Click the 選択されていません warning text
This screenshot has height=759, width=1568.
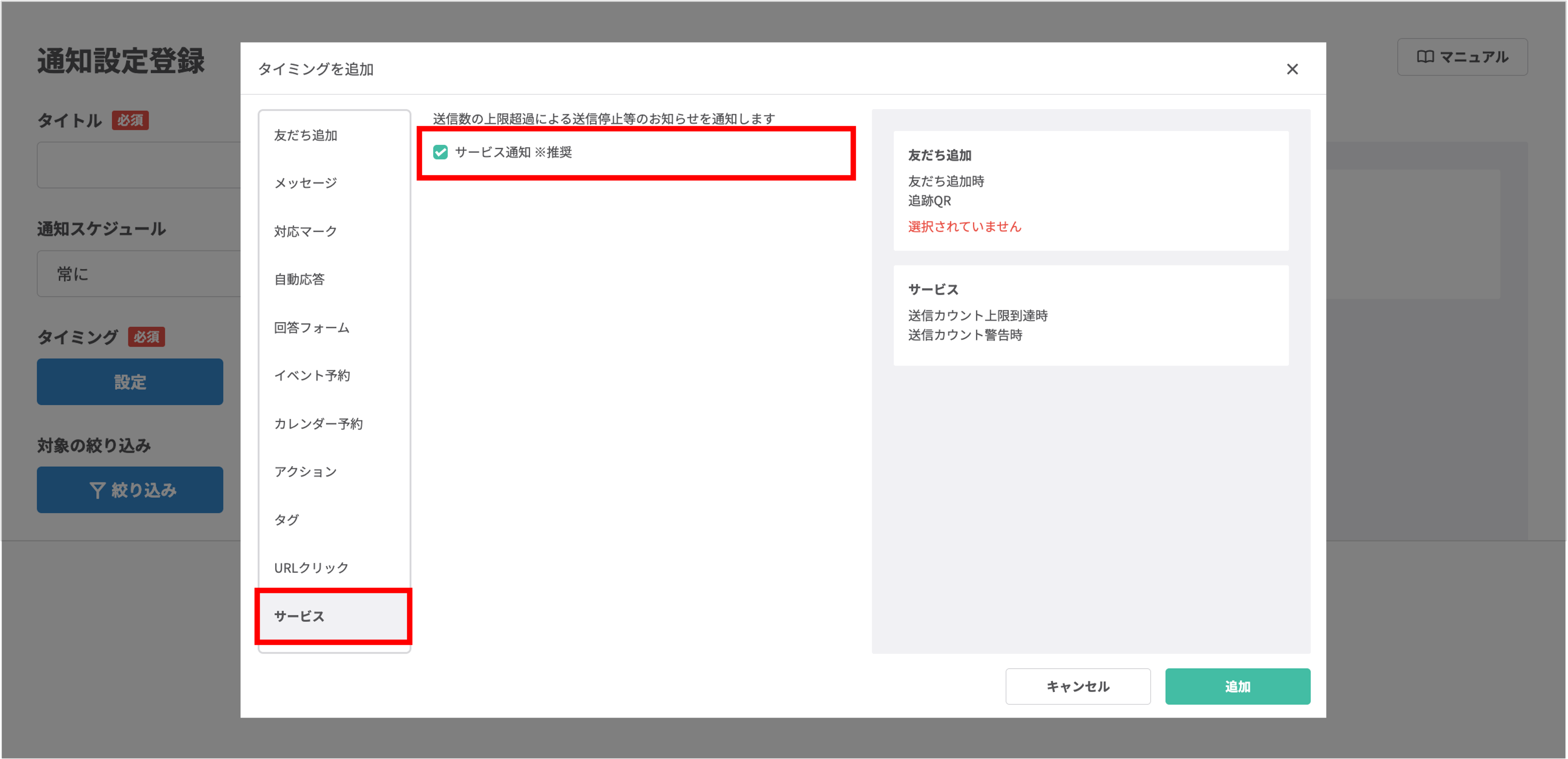point(964,227)
